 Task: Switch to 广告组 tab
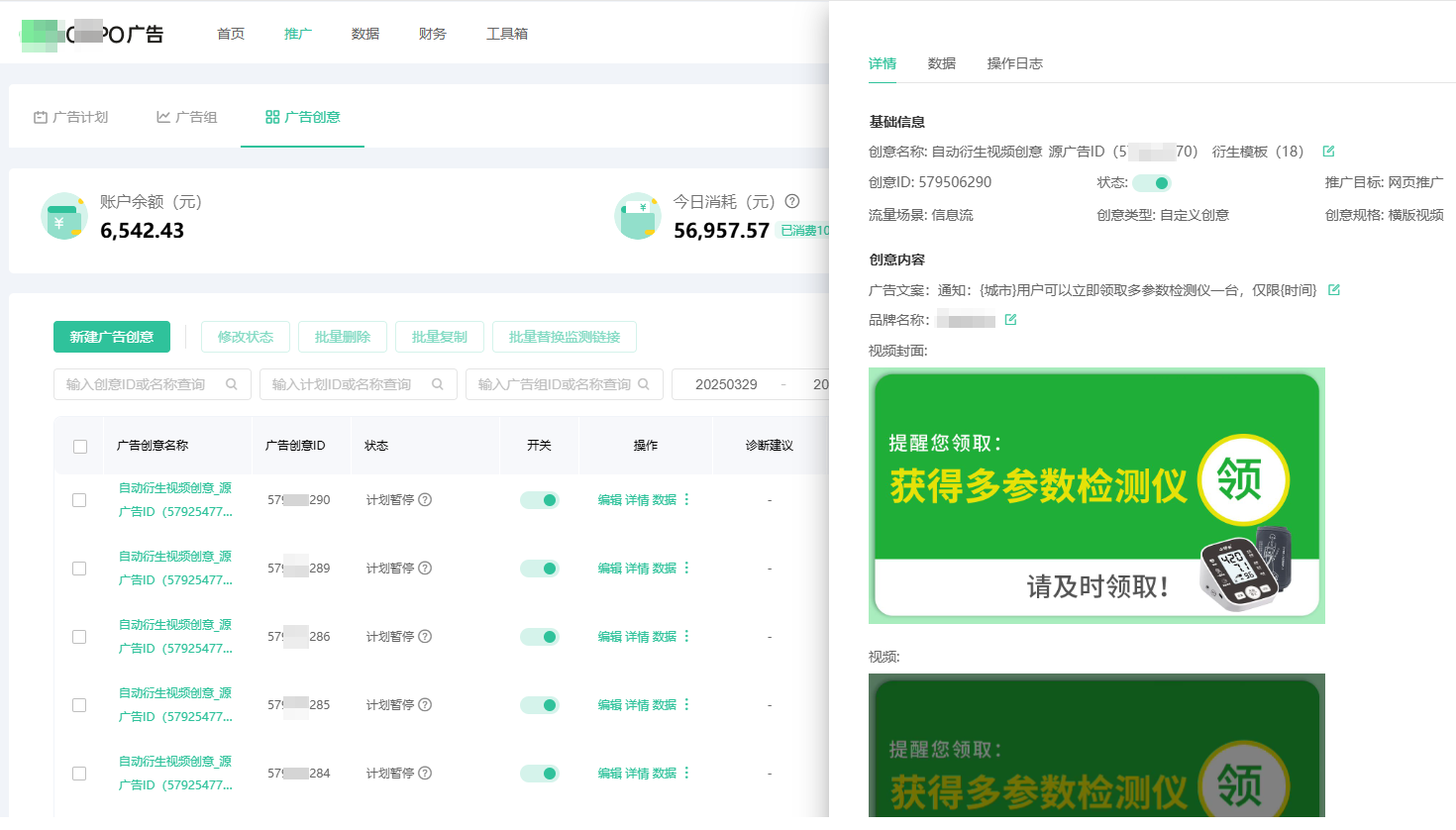point(187,117)
